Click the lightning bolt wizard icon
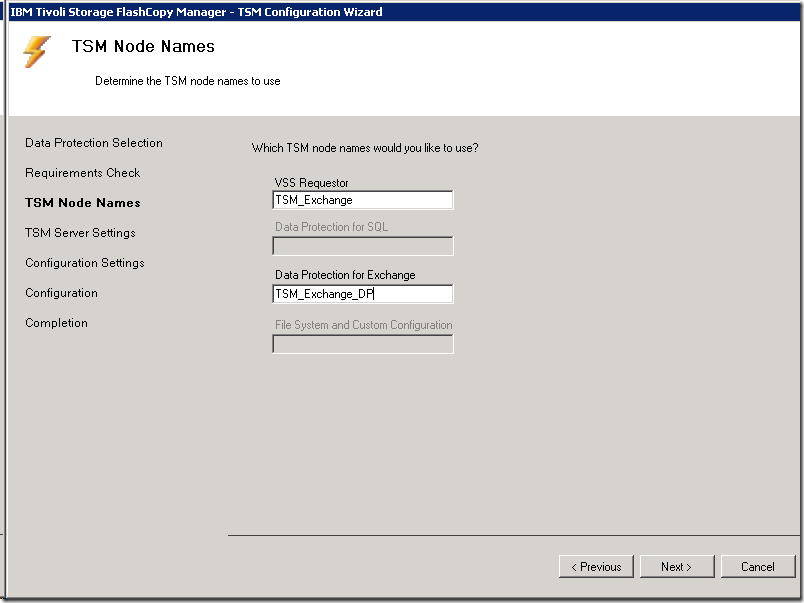The height and width of the screenshot is (603, 804). (x=37, y=52)
